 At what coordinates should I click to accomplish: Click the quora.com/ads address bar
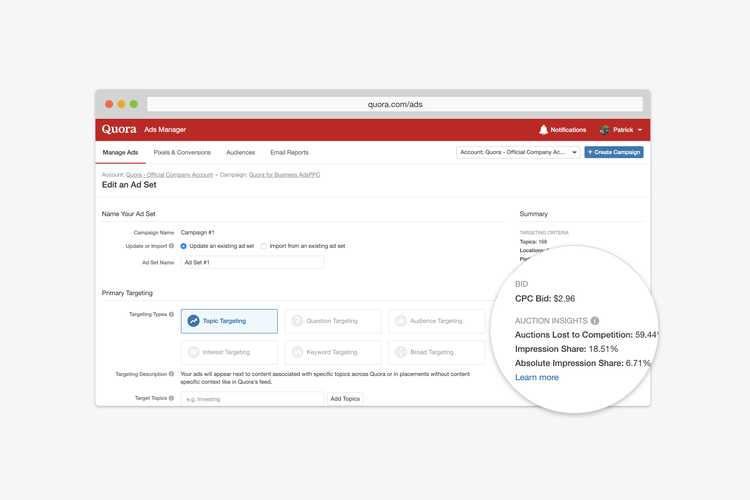coord(395,104)
